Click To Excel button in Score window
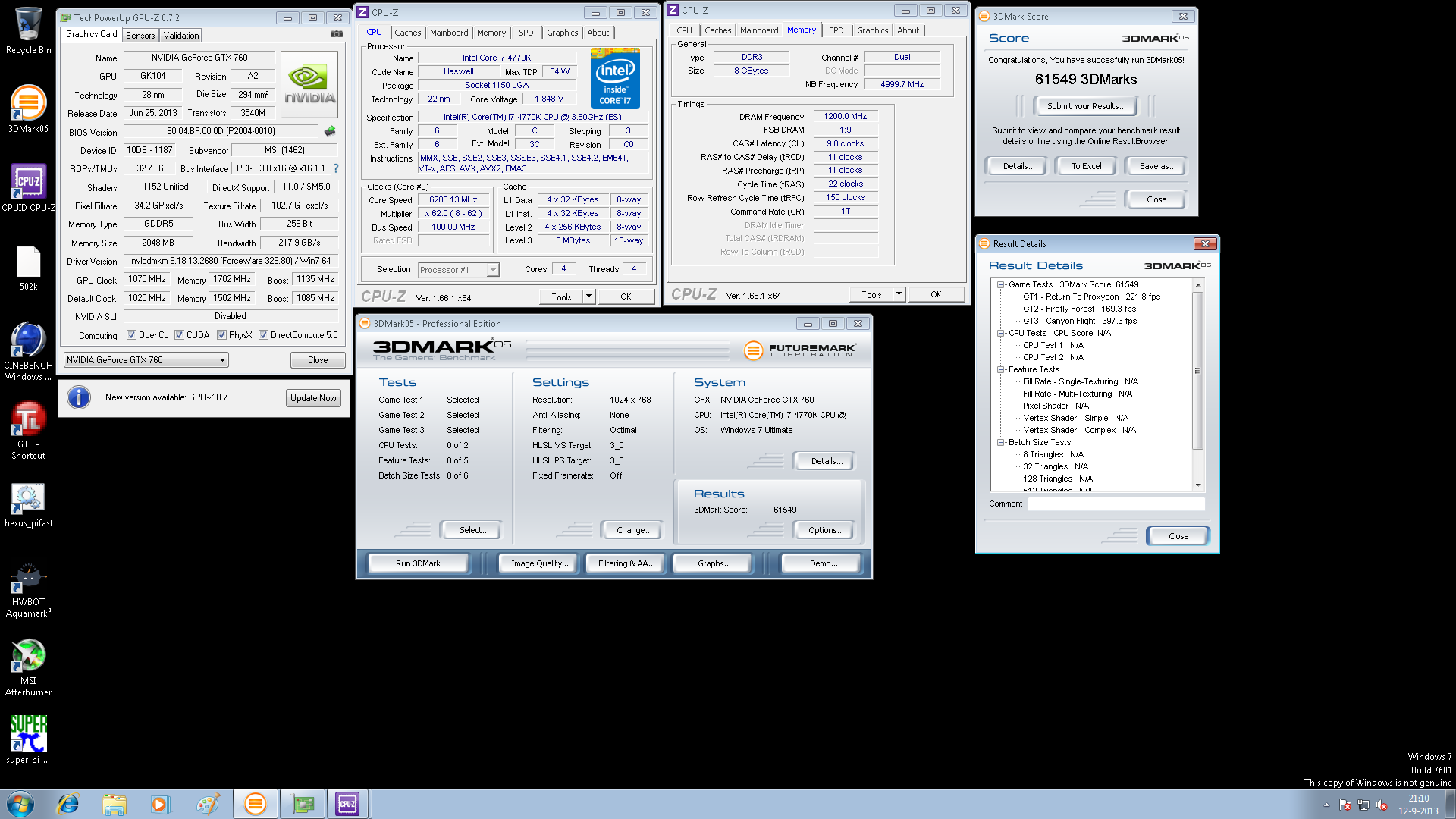 pos(1086,166)
